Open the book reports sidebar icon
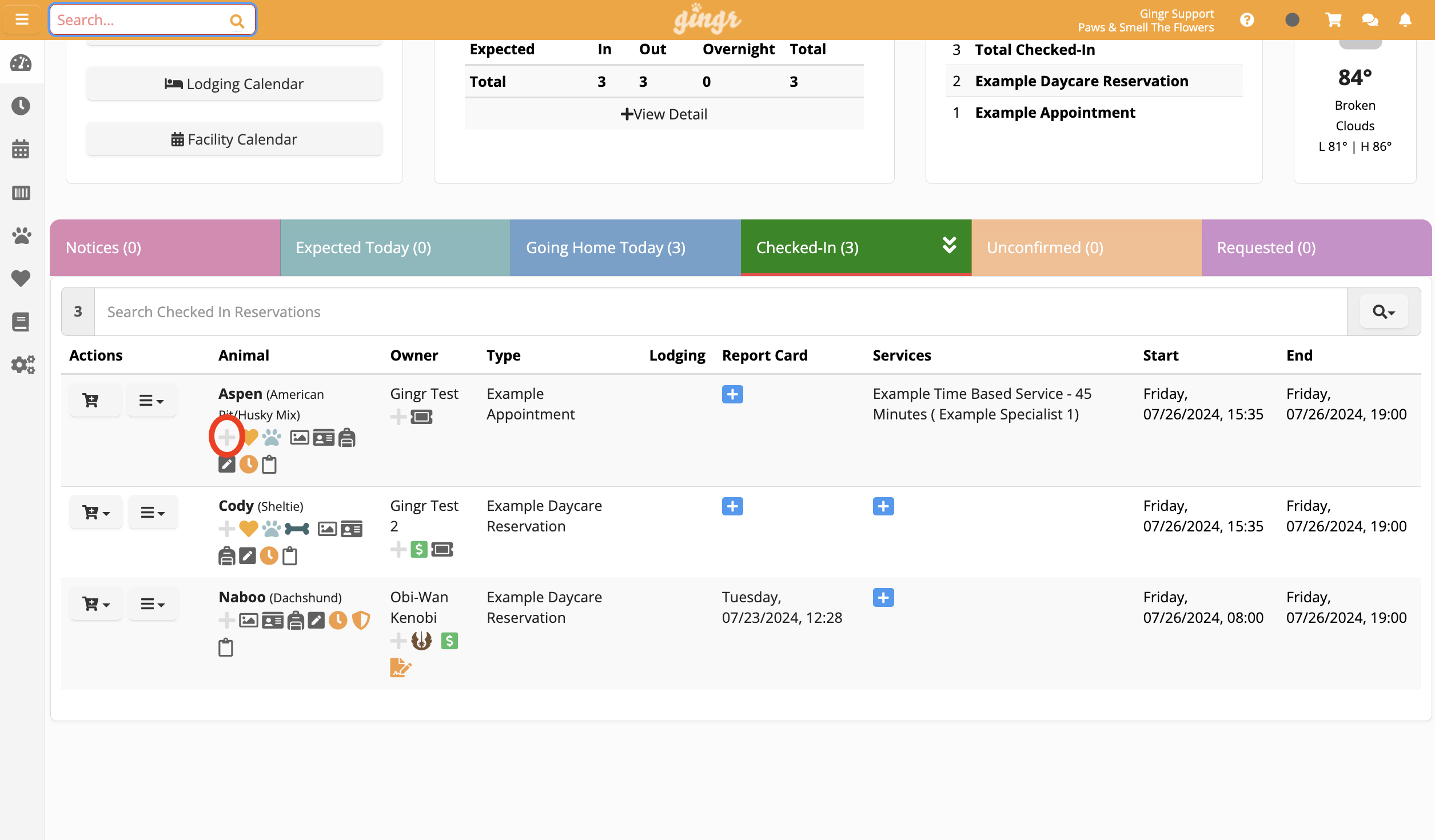This screenshot has width=1435, height=840. pyautogui.click(x=21, y=322)
